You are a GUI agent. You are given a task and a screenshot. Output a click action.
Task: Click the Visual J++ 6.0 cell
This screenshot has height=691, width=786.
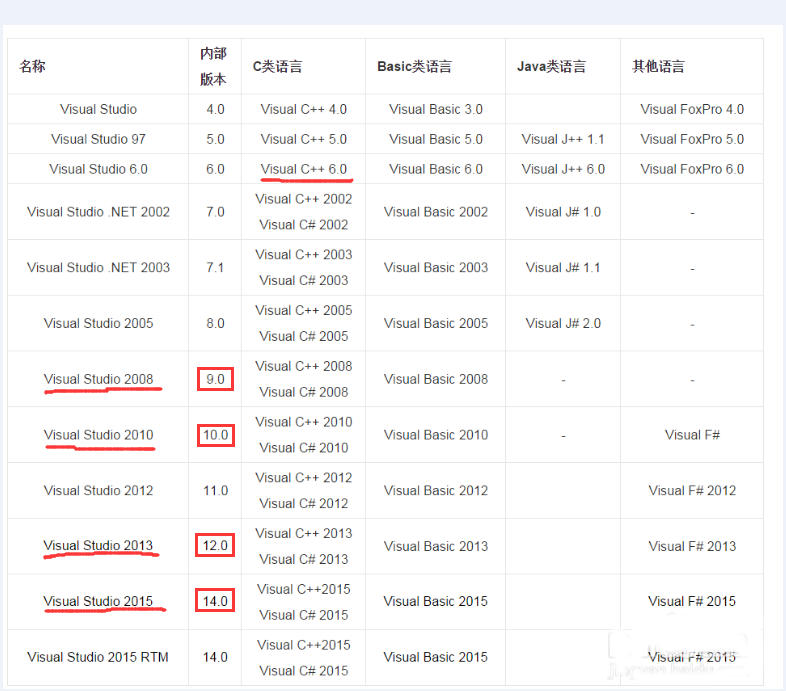[563, 169]
